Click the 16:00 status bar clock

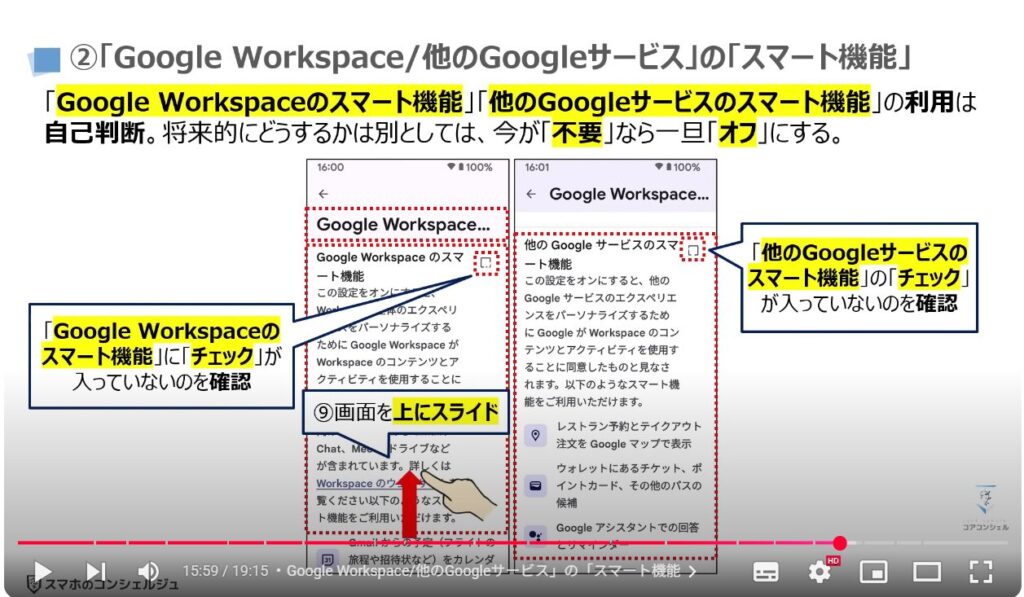(330, 167)
